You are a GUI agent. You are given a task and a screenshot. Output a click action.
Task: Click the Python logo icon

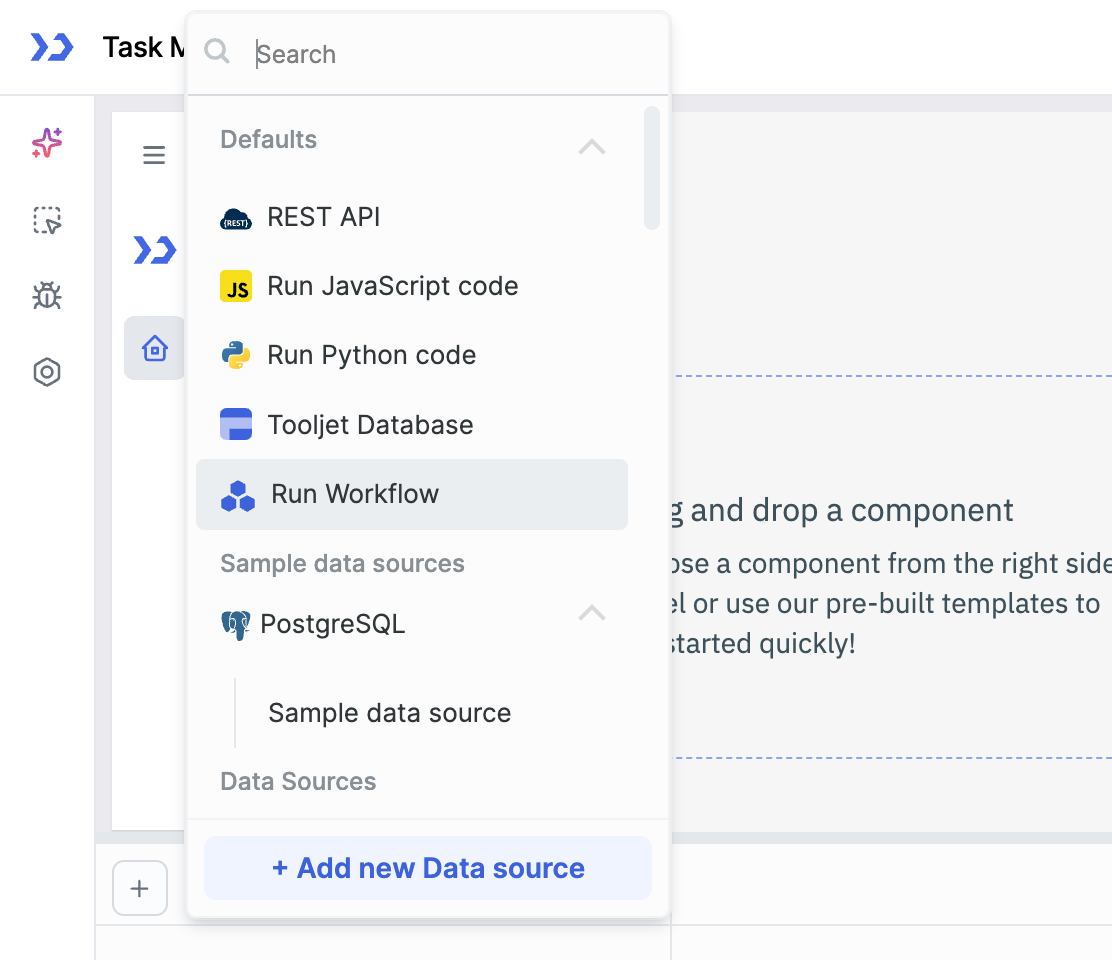236,356
